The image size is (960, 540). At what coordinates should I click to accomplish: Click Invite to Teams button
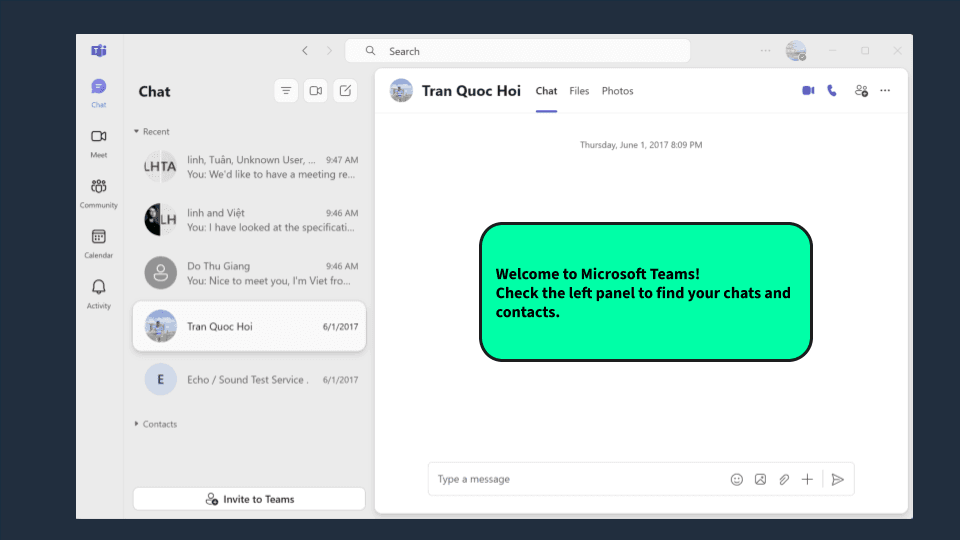tap(249, 499)
